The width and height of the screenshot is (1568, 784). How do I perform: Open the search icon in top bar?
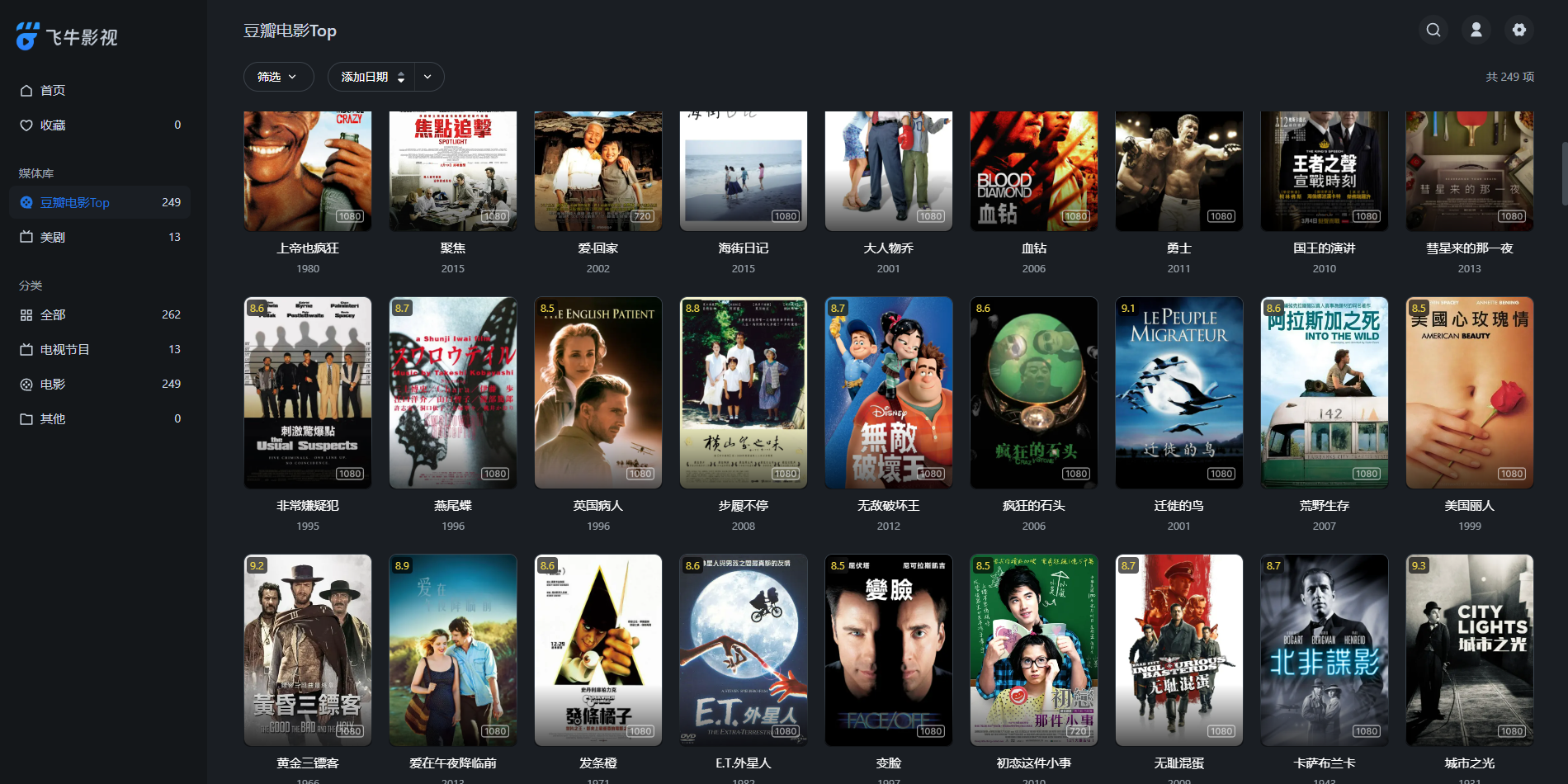1433,30
